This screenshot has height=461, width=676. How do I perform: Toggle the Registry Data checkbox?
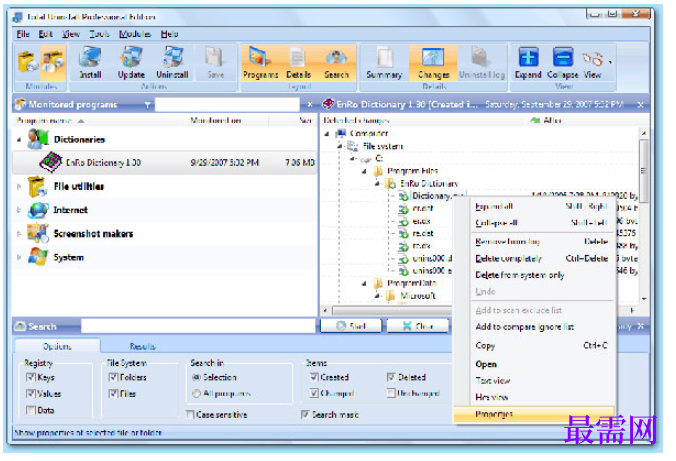click(31, 410)
